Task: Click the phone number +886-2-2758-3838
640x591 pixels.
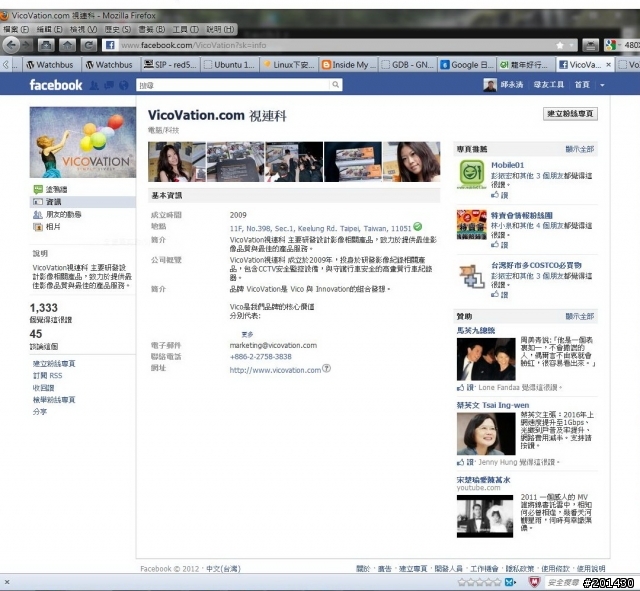Action: [x=260, y=356]
